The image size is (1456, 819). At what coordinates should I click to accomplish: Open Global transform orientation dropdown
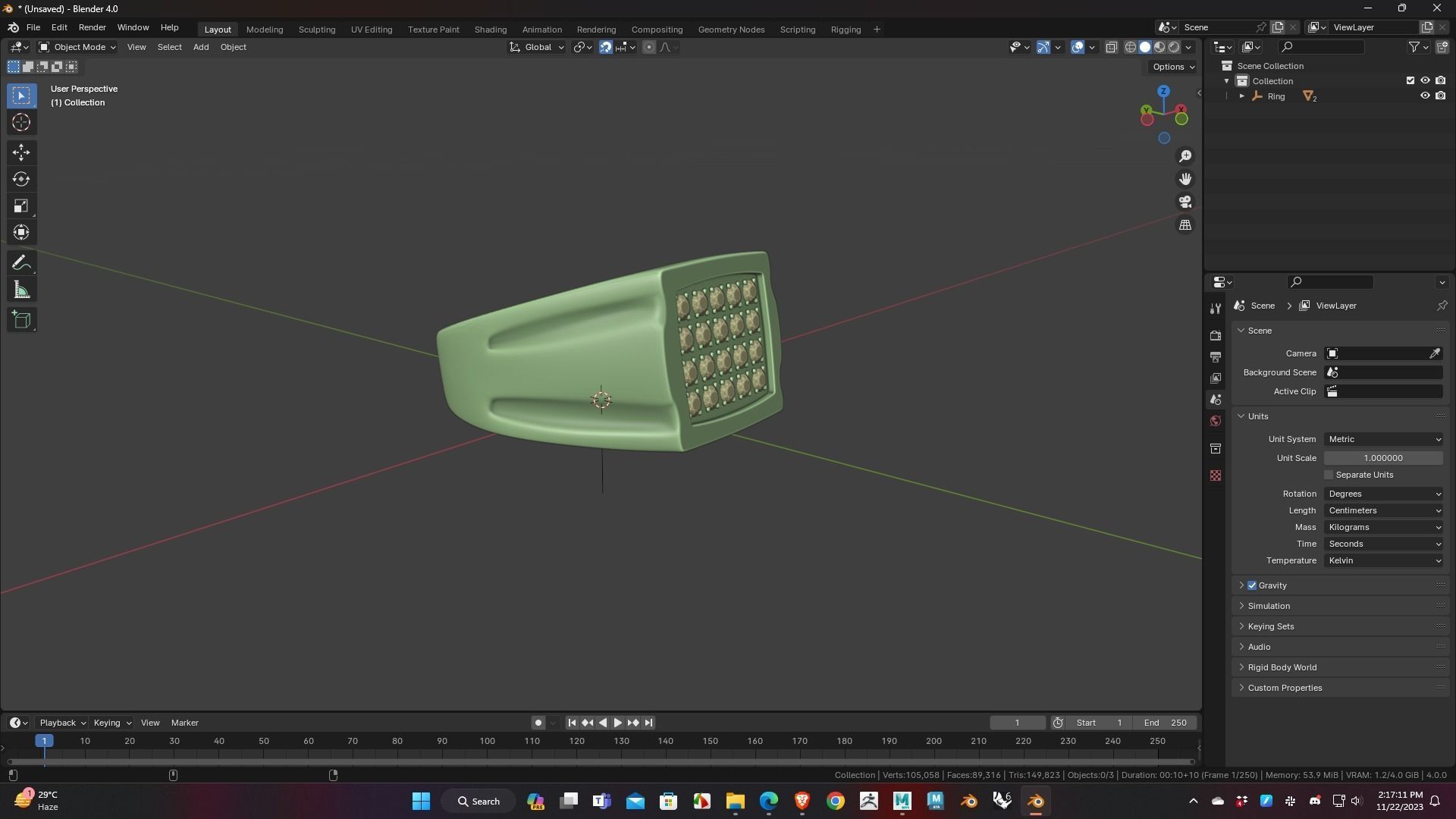(537, 47)
